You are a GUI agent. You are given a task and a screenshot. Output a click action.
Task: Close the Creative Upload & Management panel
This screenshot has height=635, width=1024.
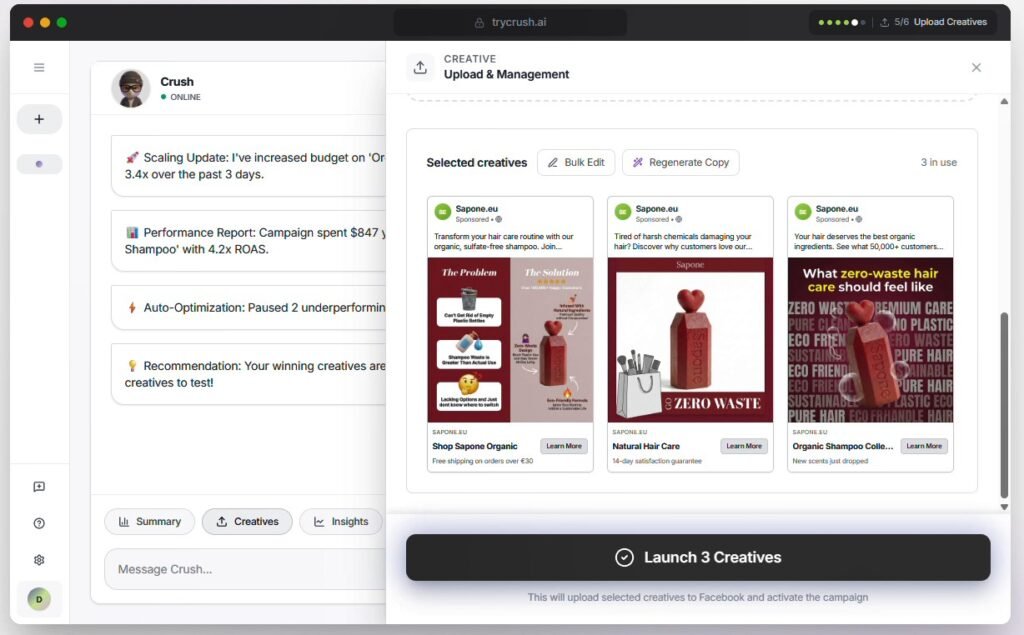click(976, 67)
